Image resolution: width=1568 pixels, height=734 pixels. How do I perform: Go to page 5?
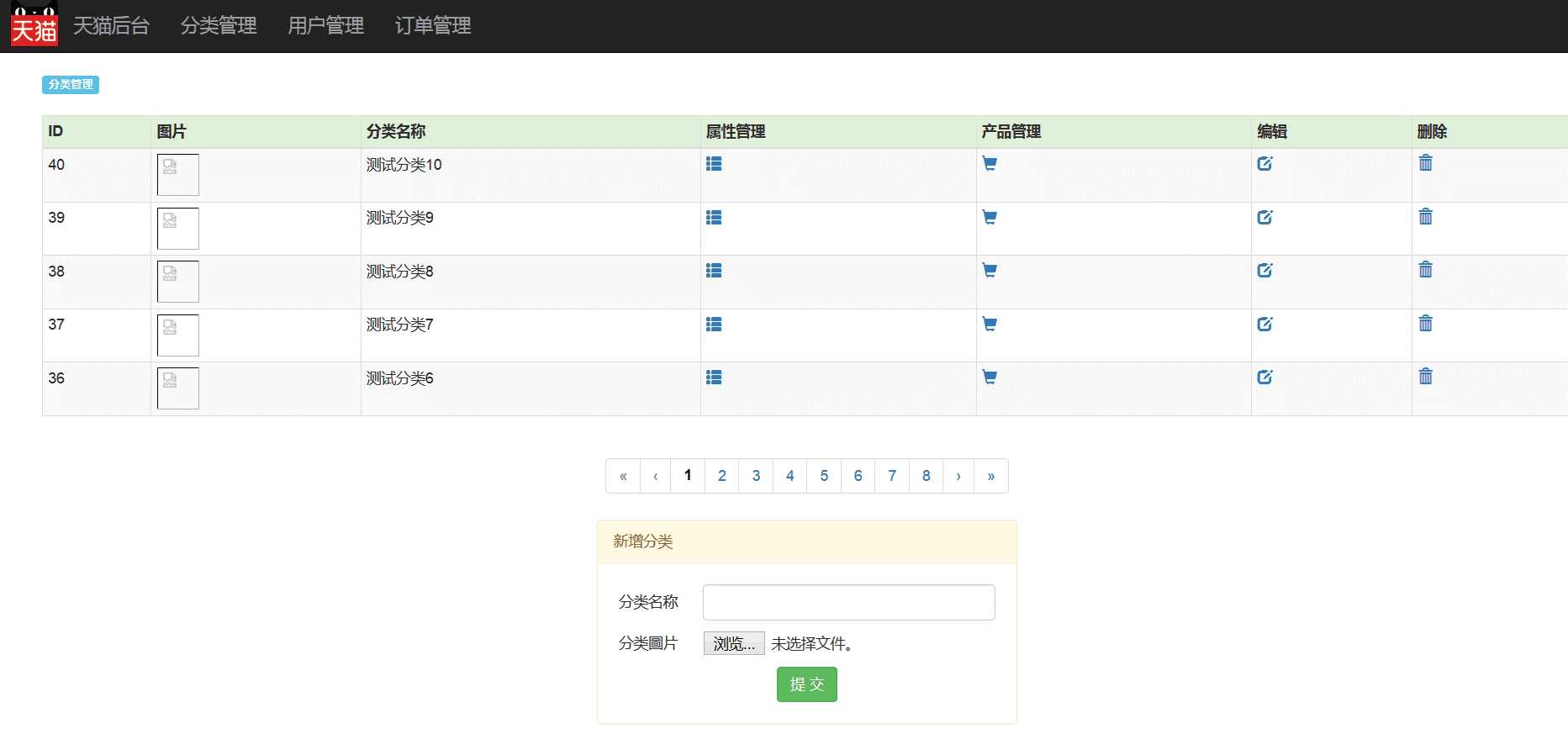coord(824,476)
